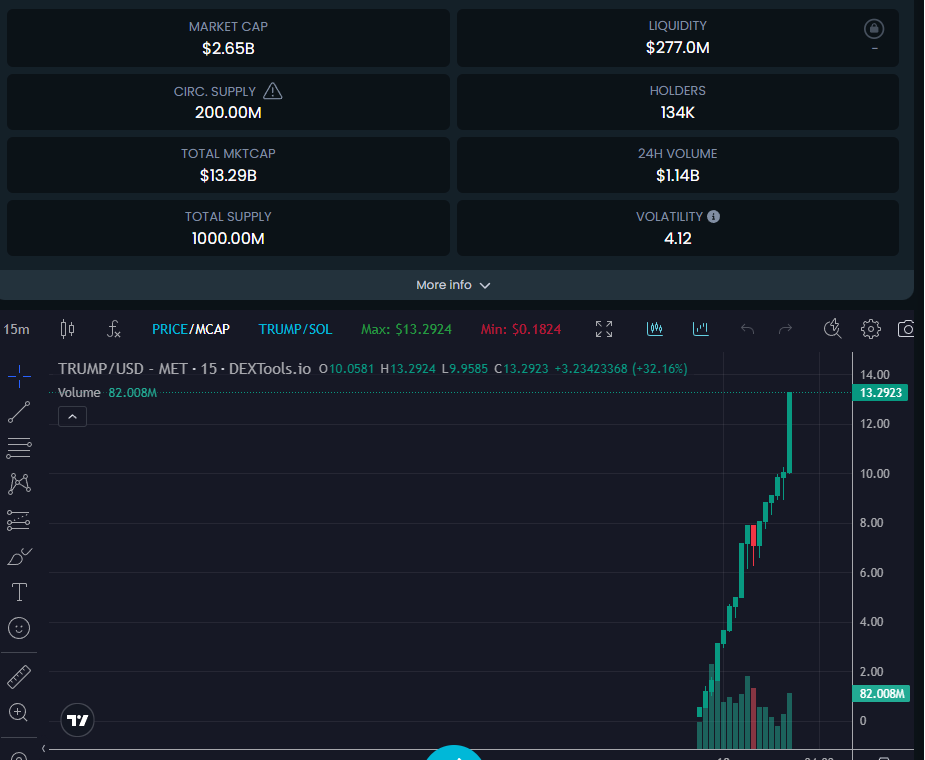Viewport: 925px width, 760px height.
Task: Take a chart snapshot with camera
Action: click(907, 329)
